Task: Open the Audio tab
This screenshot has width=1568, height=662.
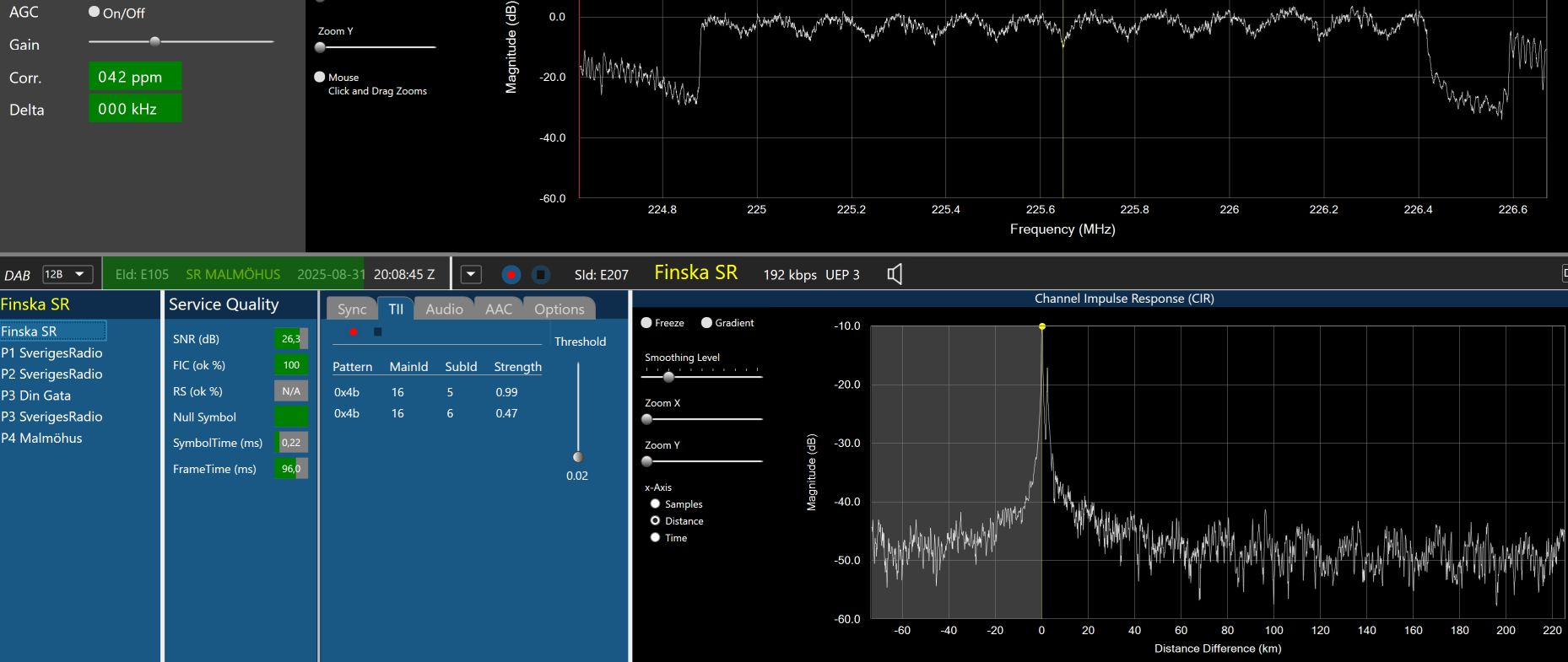Action: click(444, 309)
